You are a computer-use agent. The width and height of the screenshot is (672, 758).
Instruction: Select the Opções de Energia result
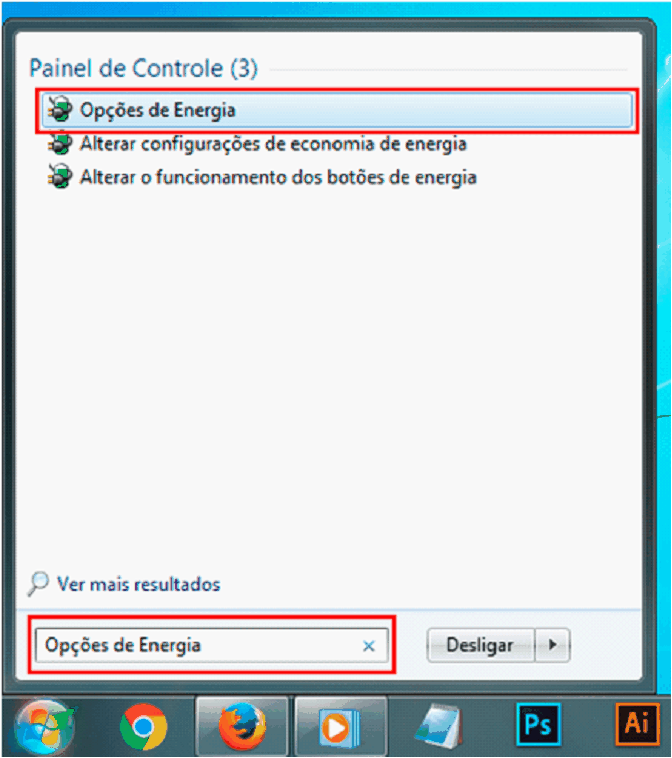coord(337,111)
